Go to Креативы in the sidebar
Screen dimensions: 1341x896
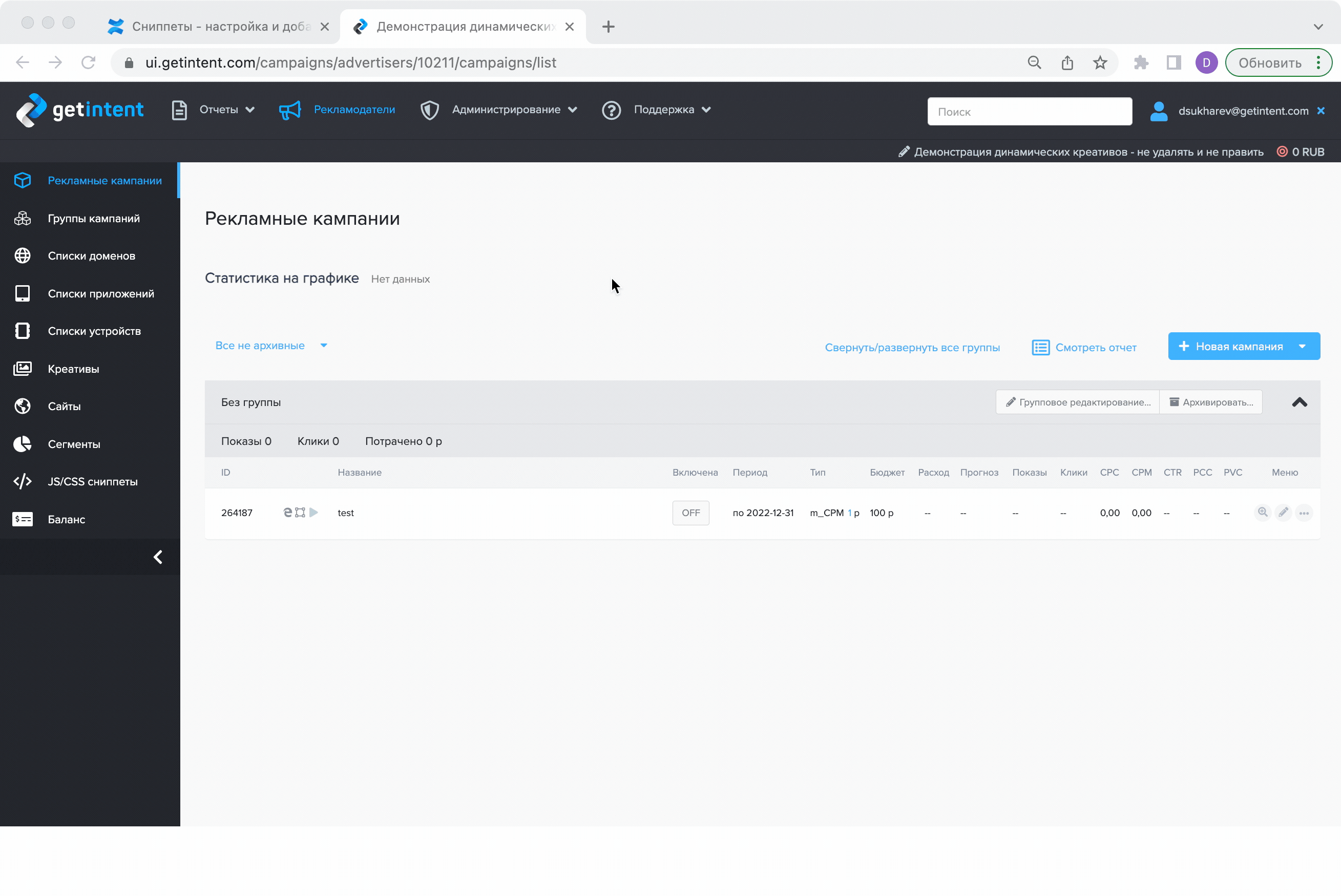[73, 369]
